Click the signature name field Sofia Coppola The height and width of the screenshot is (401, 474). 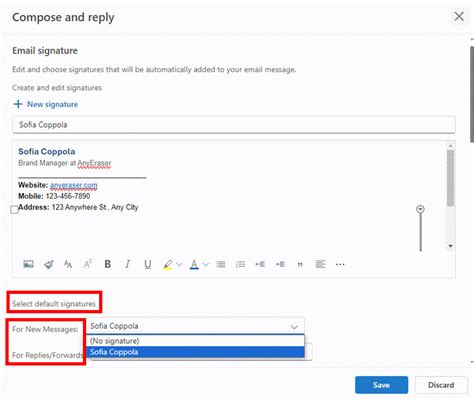[234, 125]
